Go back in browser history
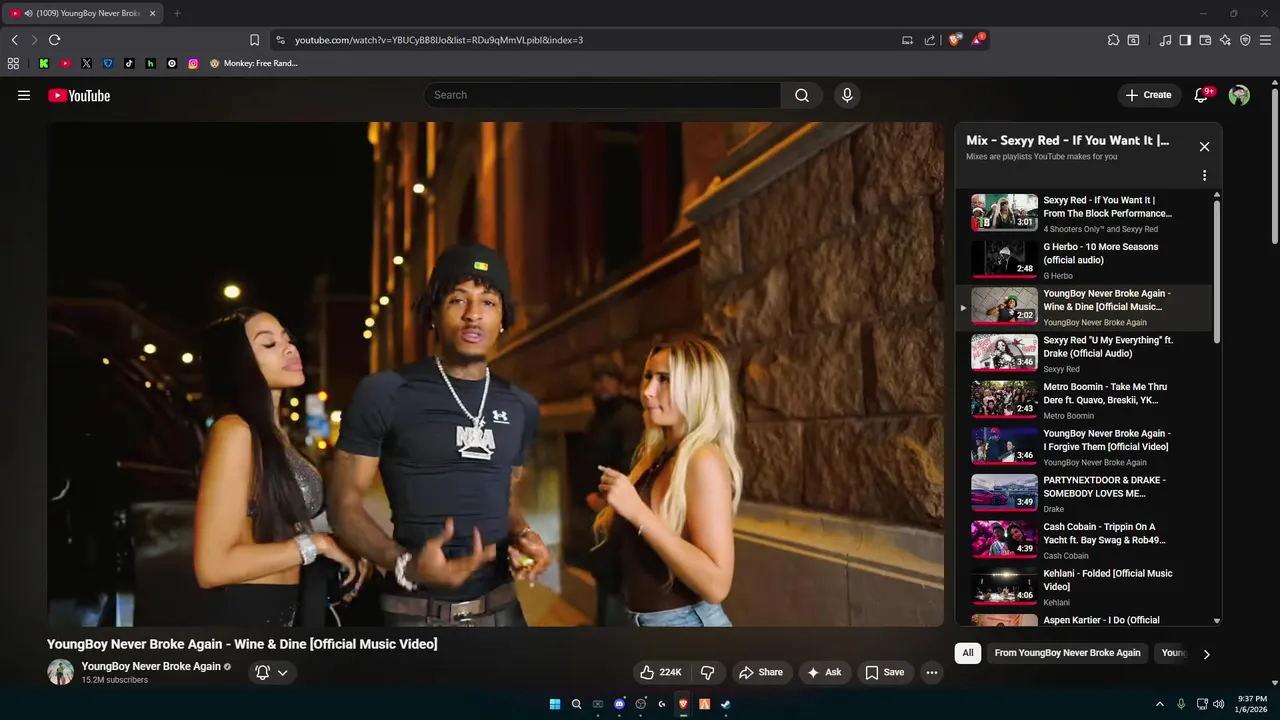Viewport: 1280px width, 720px height. [14, 40]
